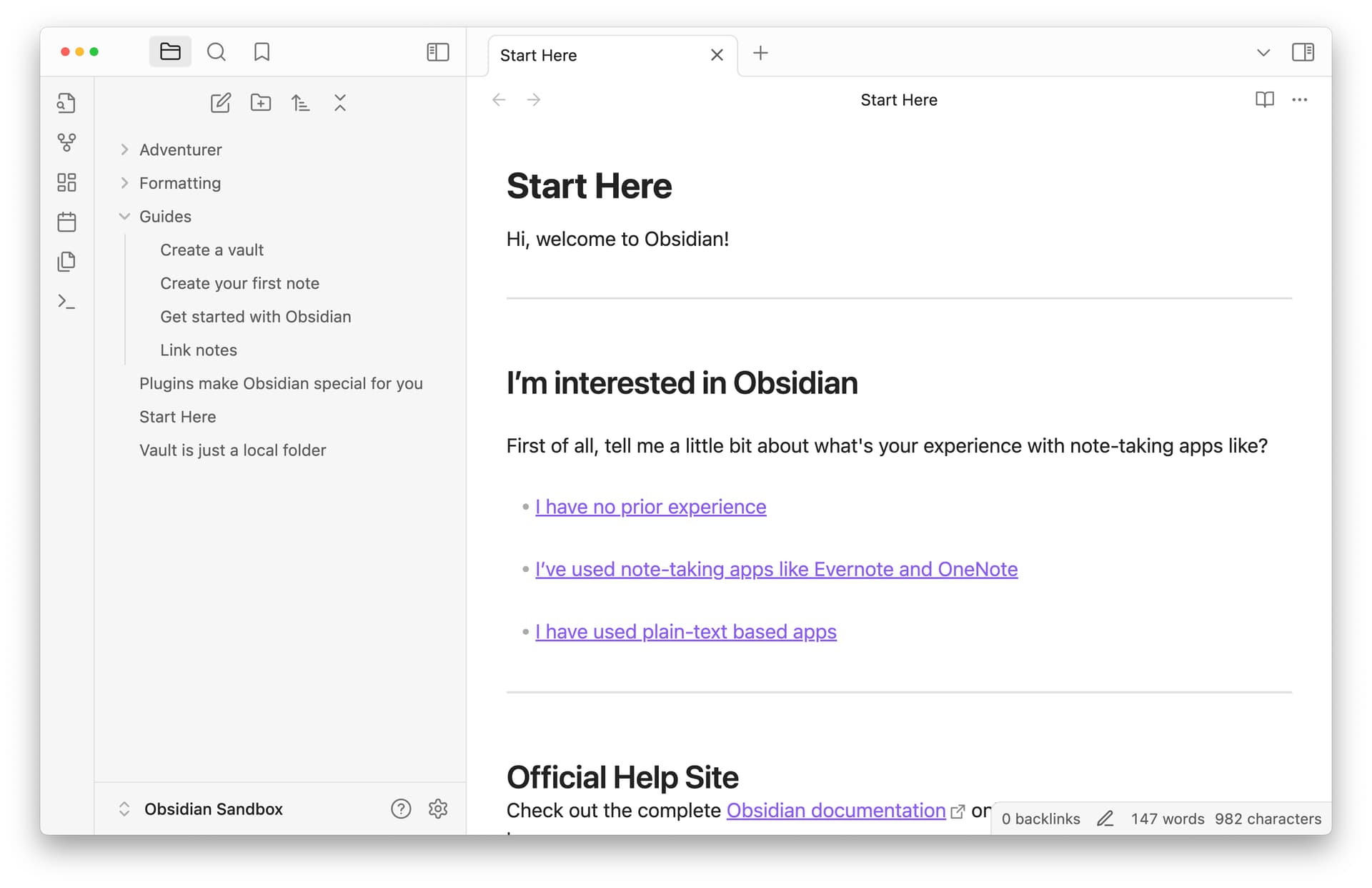Toggle the right sidebar panel
The image size is (1372, 888).
(1303, 52)
